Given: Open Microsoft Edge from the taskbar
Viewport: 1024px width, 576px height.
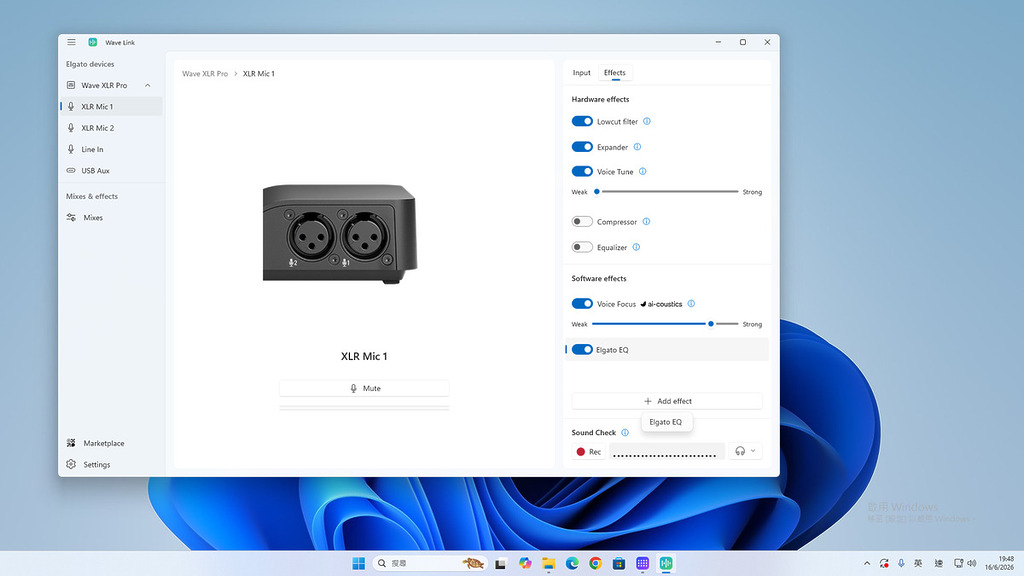Looking at the screenshot, I should point(572,563).
